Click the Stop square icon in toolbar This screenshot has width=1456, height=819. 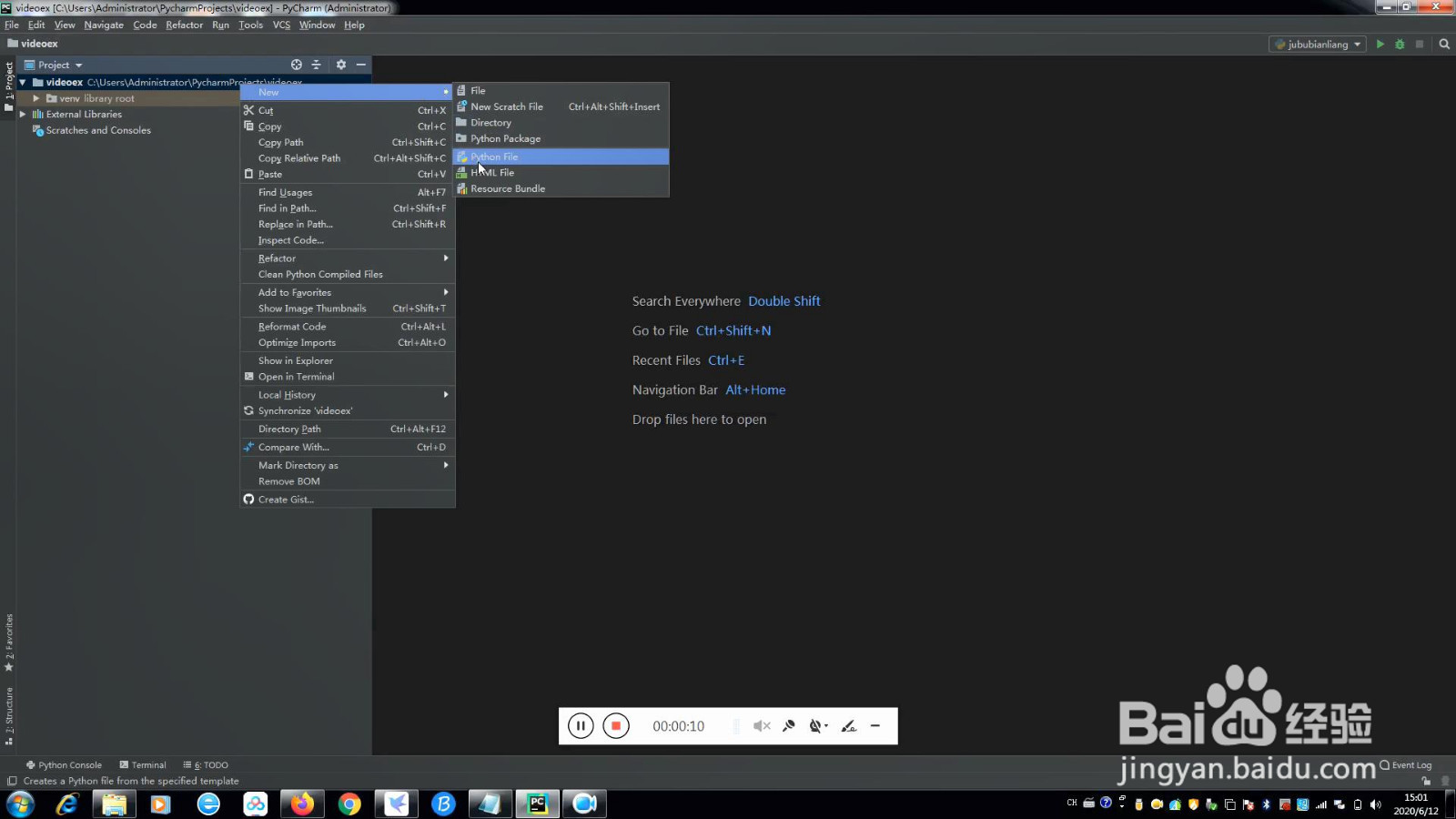tap(1419, 44)
